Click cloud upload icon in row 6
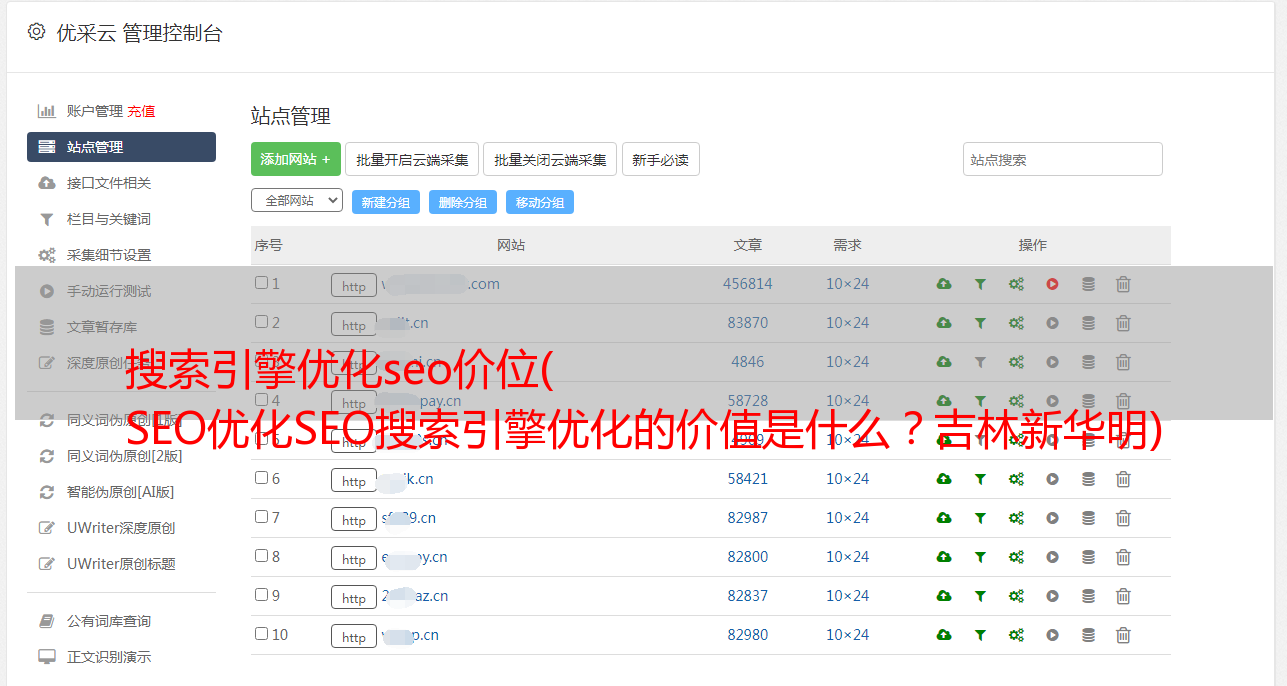Viewport: 1287px width, 686px height. [x=944, y=479]
